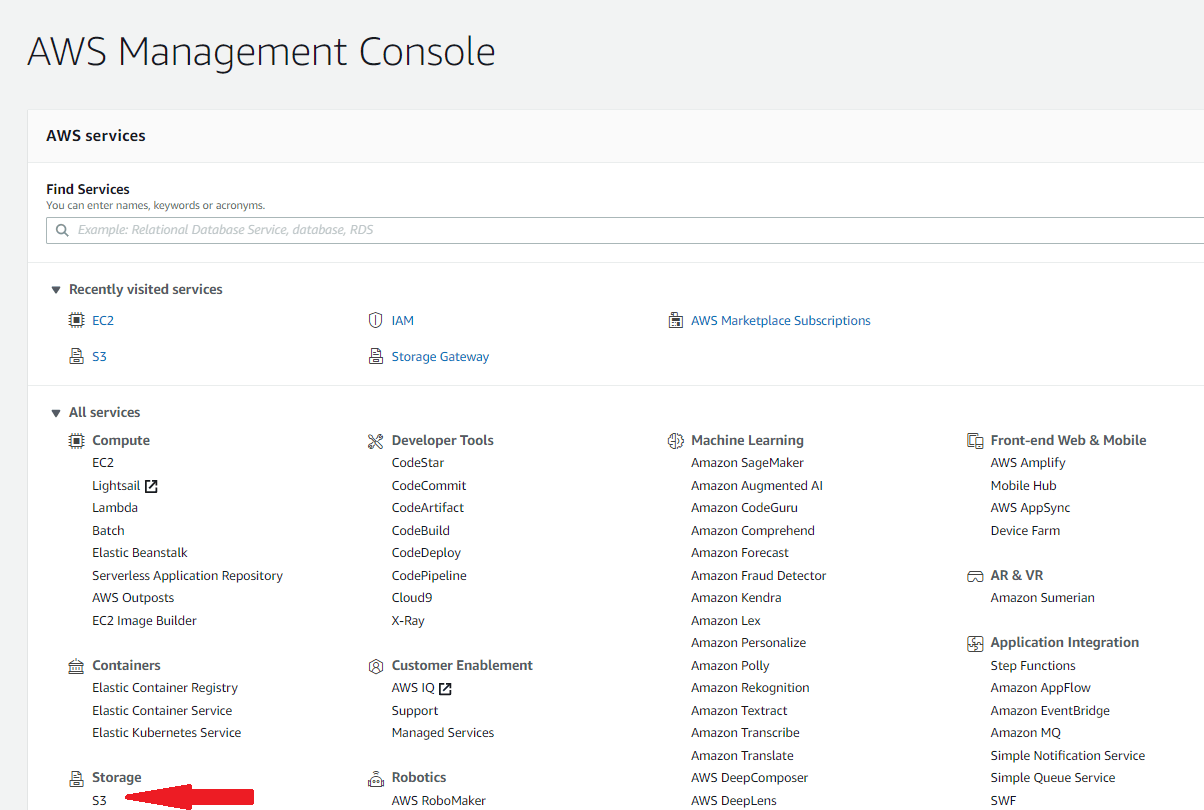This screenshot has width=1204, height=810.
Task: Open AWS Marketplace Subscriptions link
Action: [x=781, y=321]
